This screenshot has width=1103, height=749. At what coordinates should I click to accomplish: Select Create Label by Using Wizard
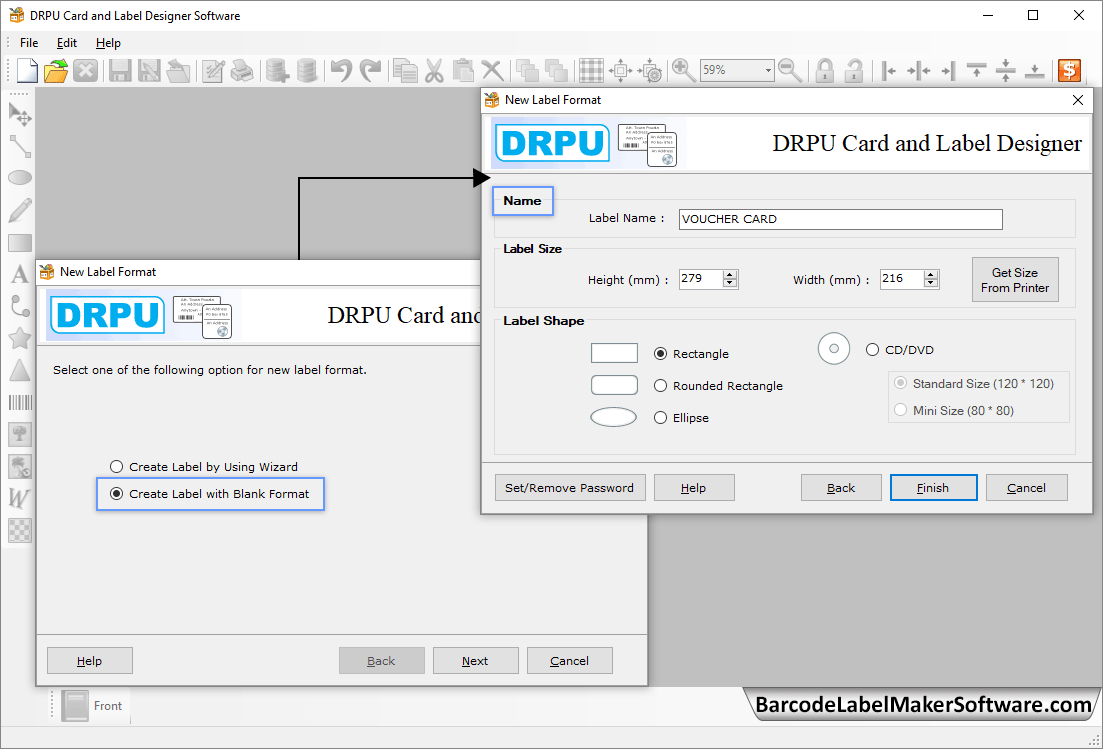[117, 467]
